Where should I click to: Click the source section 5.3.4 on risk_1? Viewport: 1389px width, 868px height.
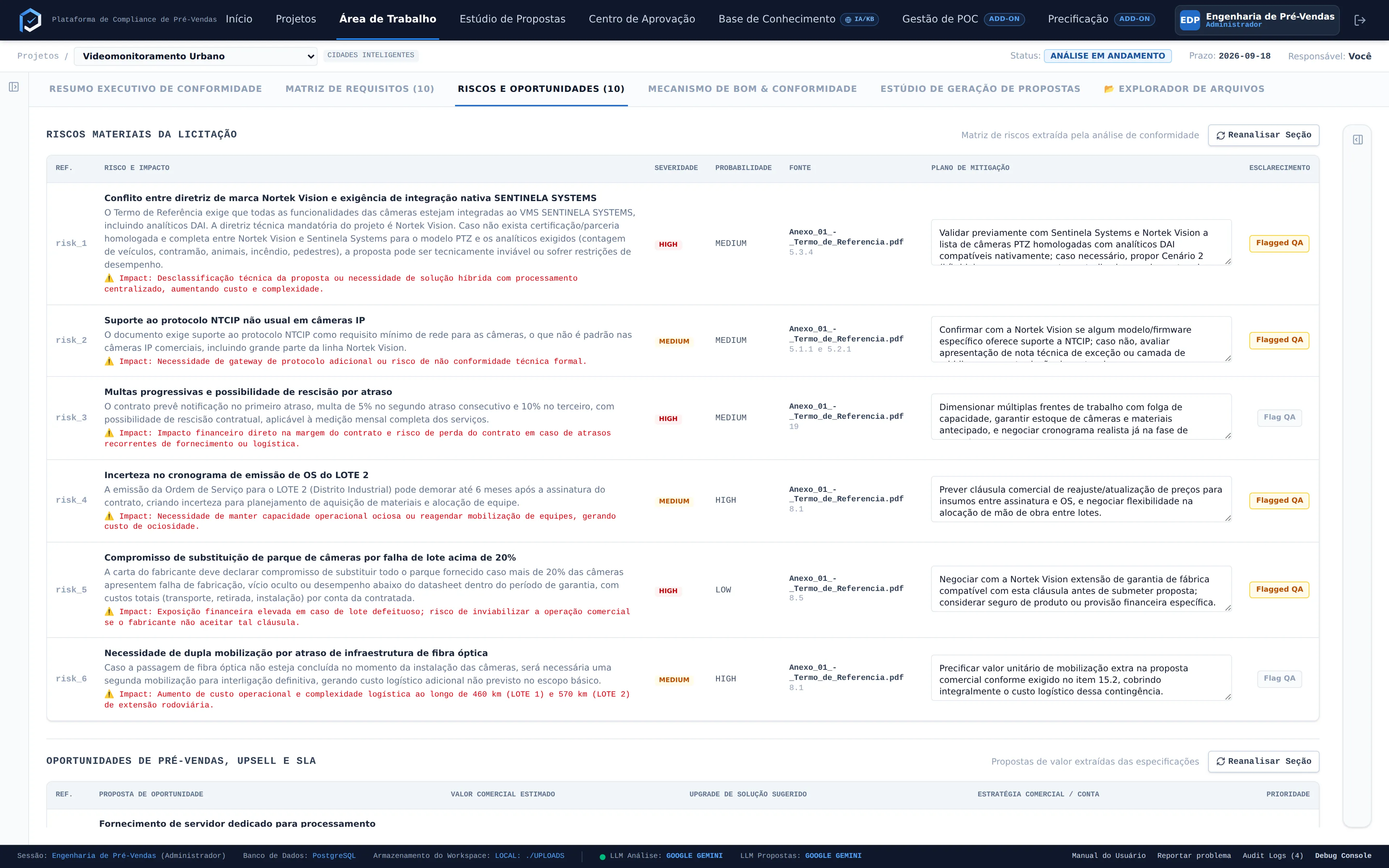point(801,252)
